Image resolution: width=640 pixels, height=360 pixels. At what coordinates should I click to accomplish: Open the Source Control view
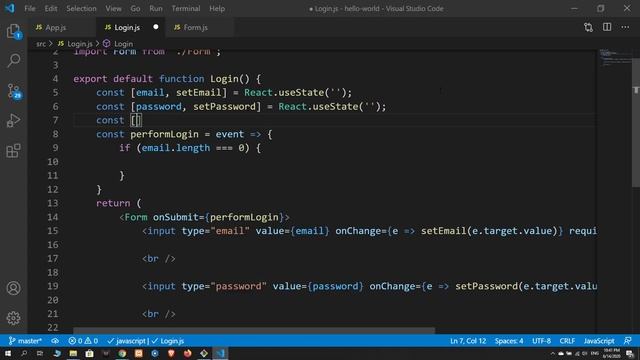(x=13, y=91)
